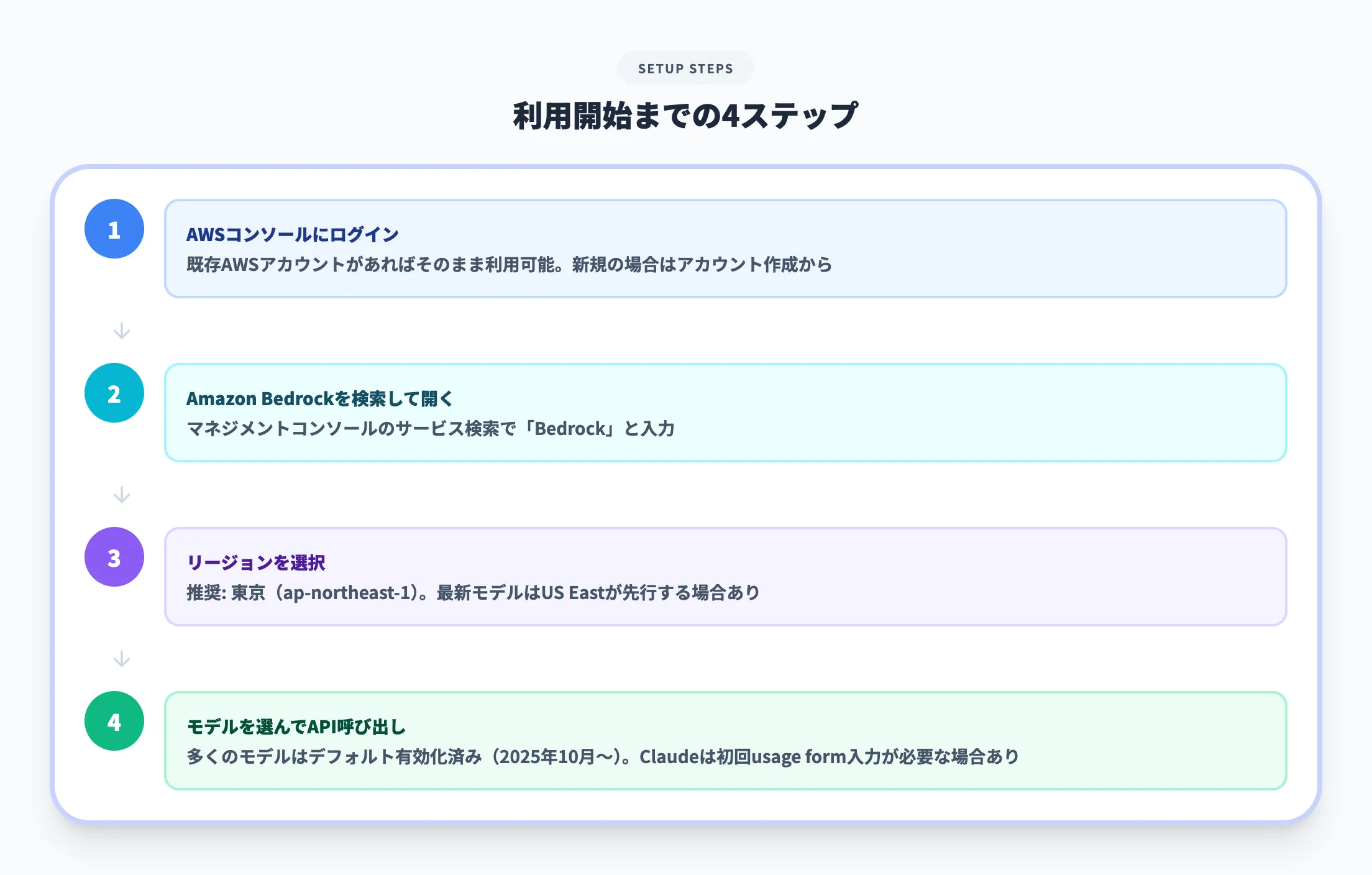The height and width of the screenshot is (875, 1372).
Task: Click the arrow between step 2 and 3
Action: (122, 495)
